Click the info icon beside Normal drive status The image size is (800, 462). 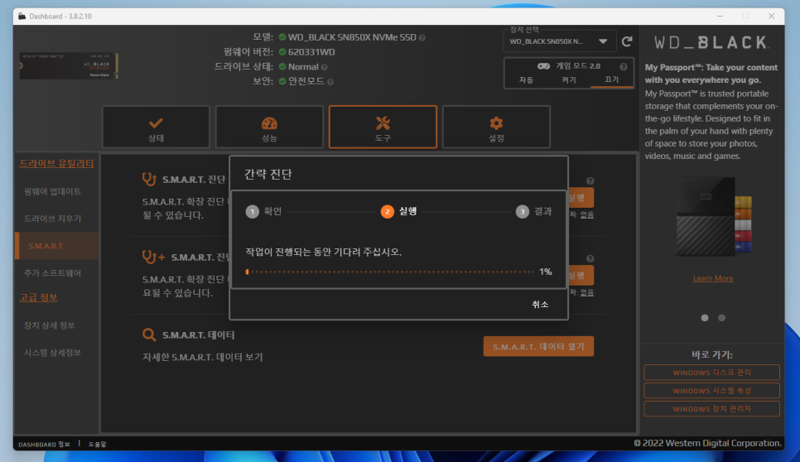[324, 67]
